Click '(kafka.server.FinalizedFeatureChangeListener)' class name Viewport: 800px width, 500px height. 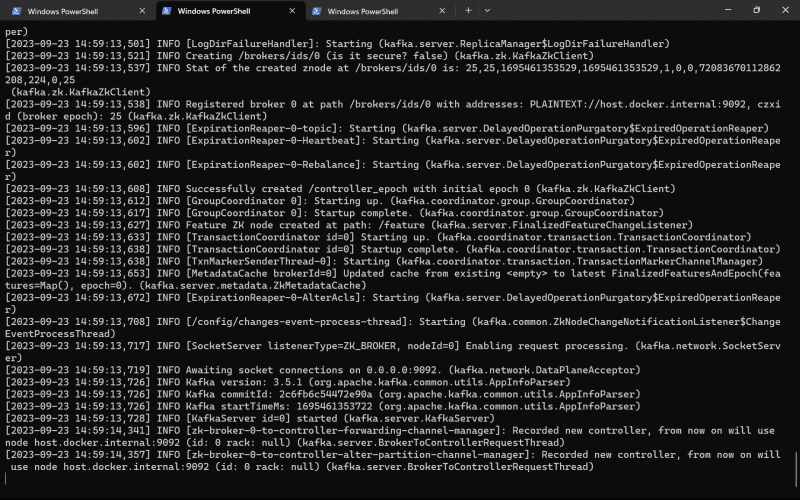(562, 225)
